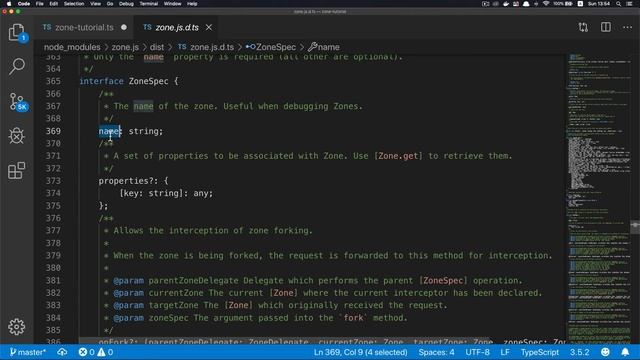
Task: Click the horizontal scrollbar at editor bottom
Action: tap(286, 340)
